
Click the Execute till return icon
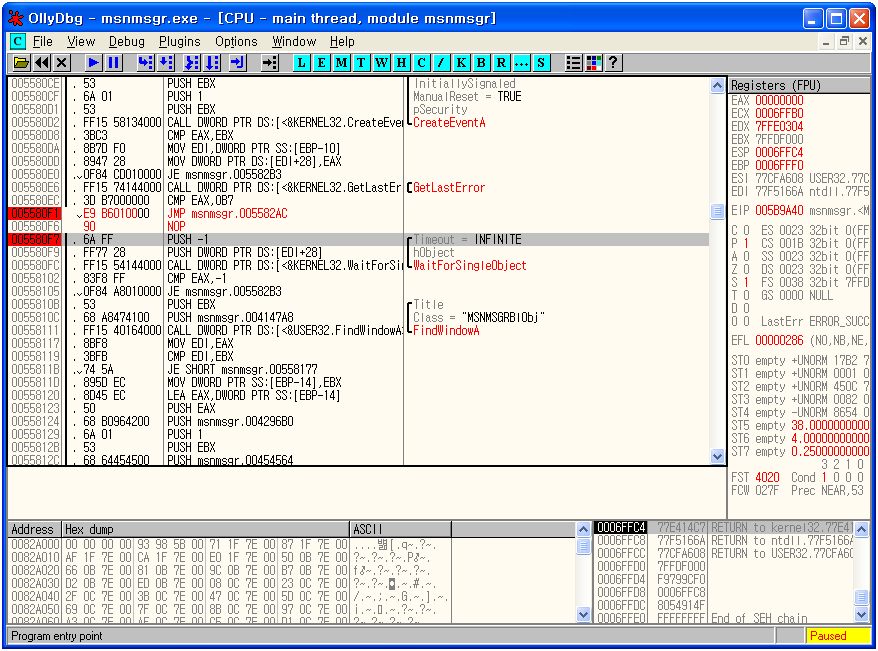pyautogui.click(x=237, y=63)
